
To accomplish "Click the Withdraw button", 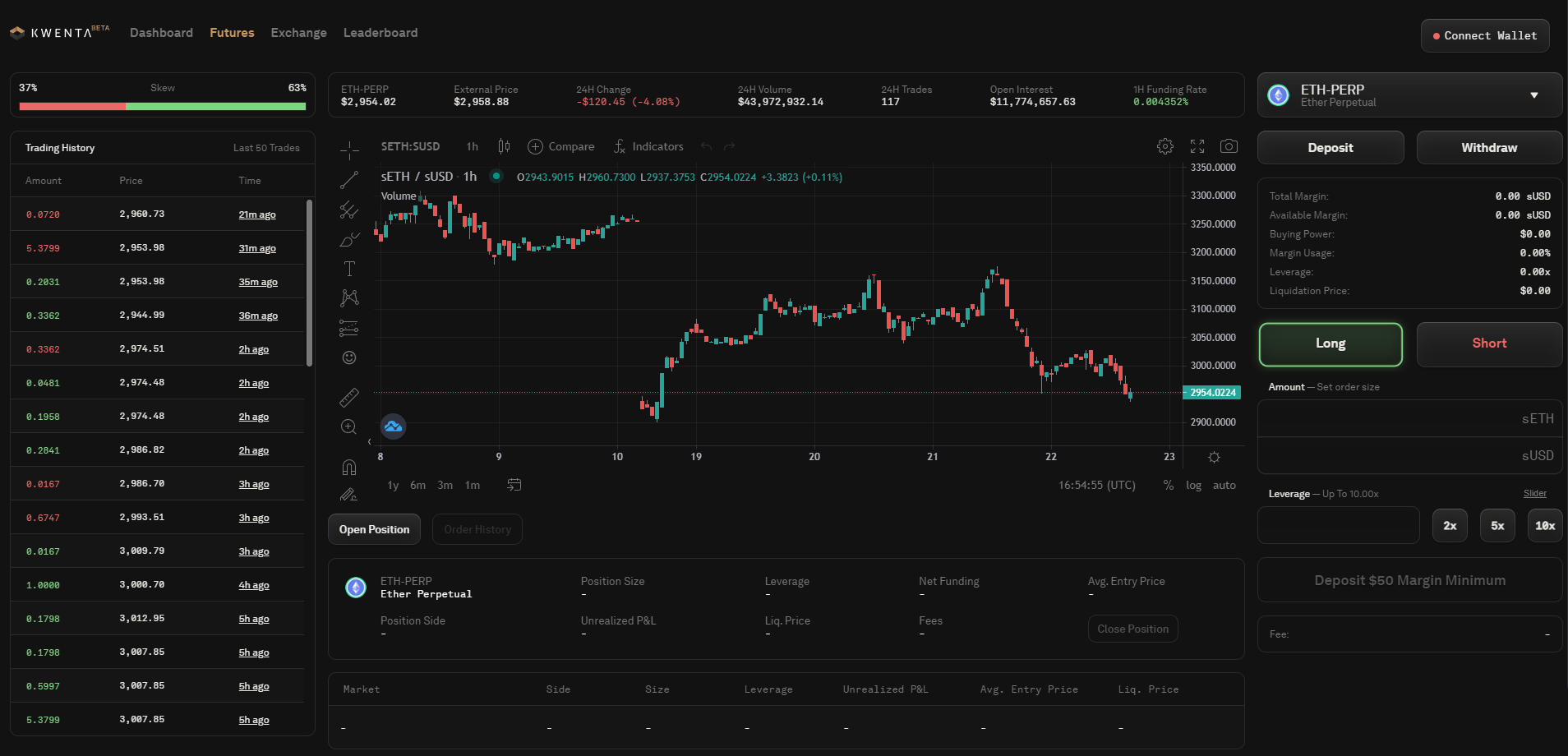I will [x=1489, y=148].
